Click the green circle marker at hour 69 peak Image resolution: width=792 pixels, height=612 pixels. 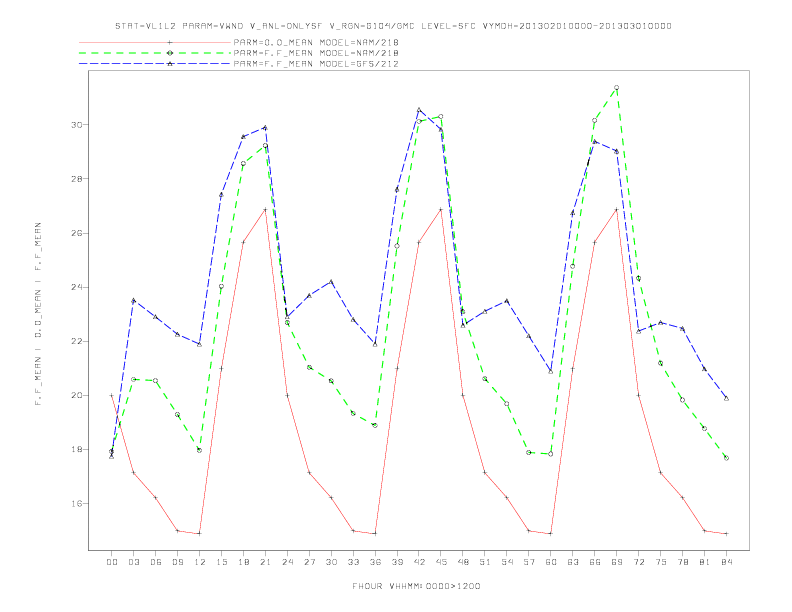click(x=617, y=88)
